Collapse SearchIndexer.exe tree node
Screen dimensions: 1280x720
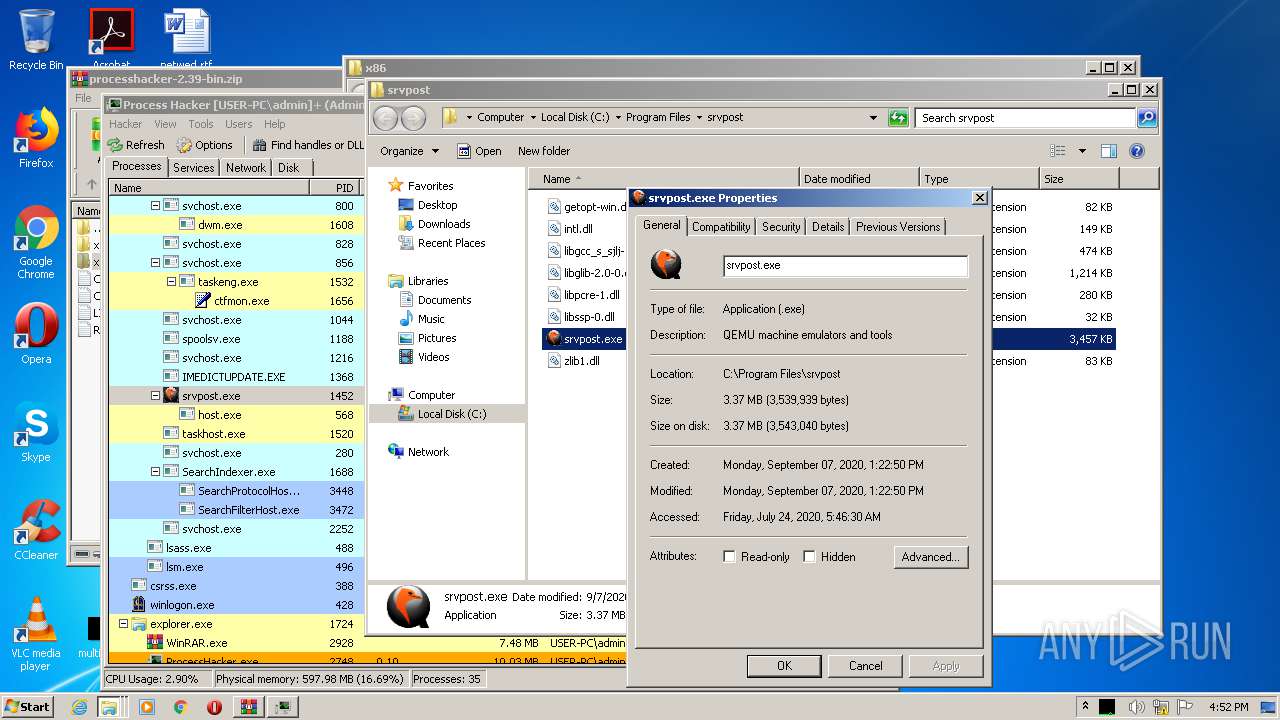[155, 472]
